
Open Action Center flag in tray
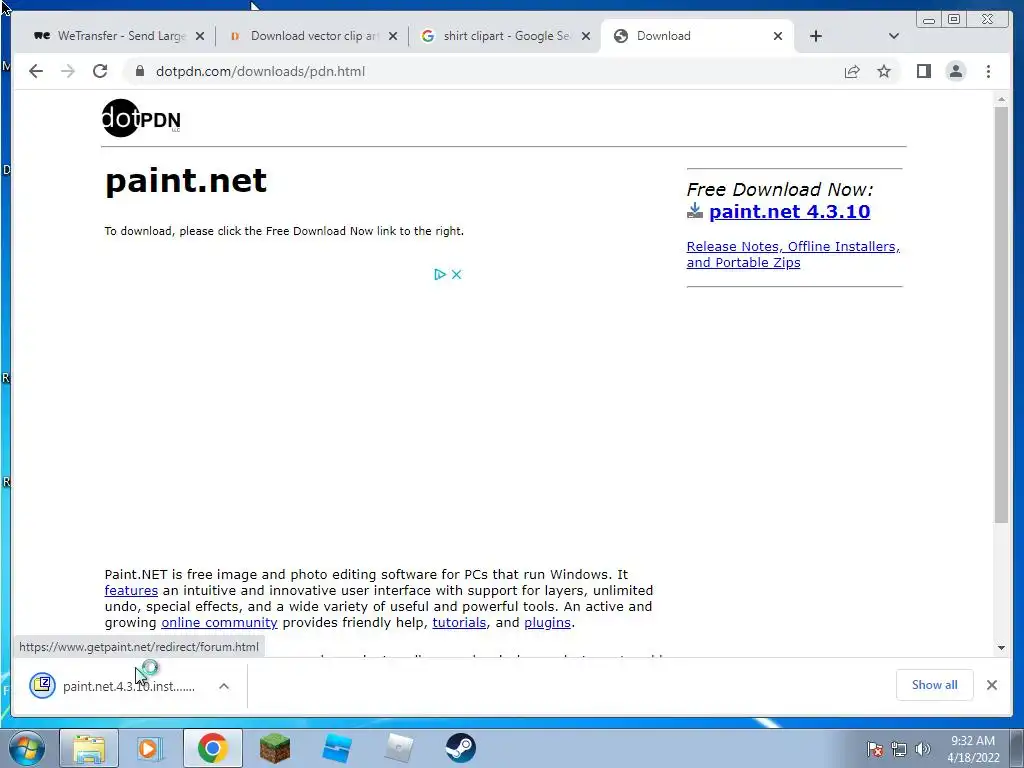coord(875,749)
